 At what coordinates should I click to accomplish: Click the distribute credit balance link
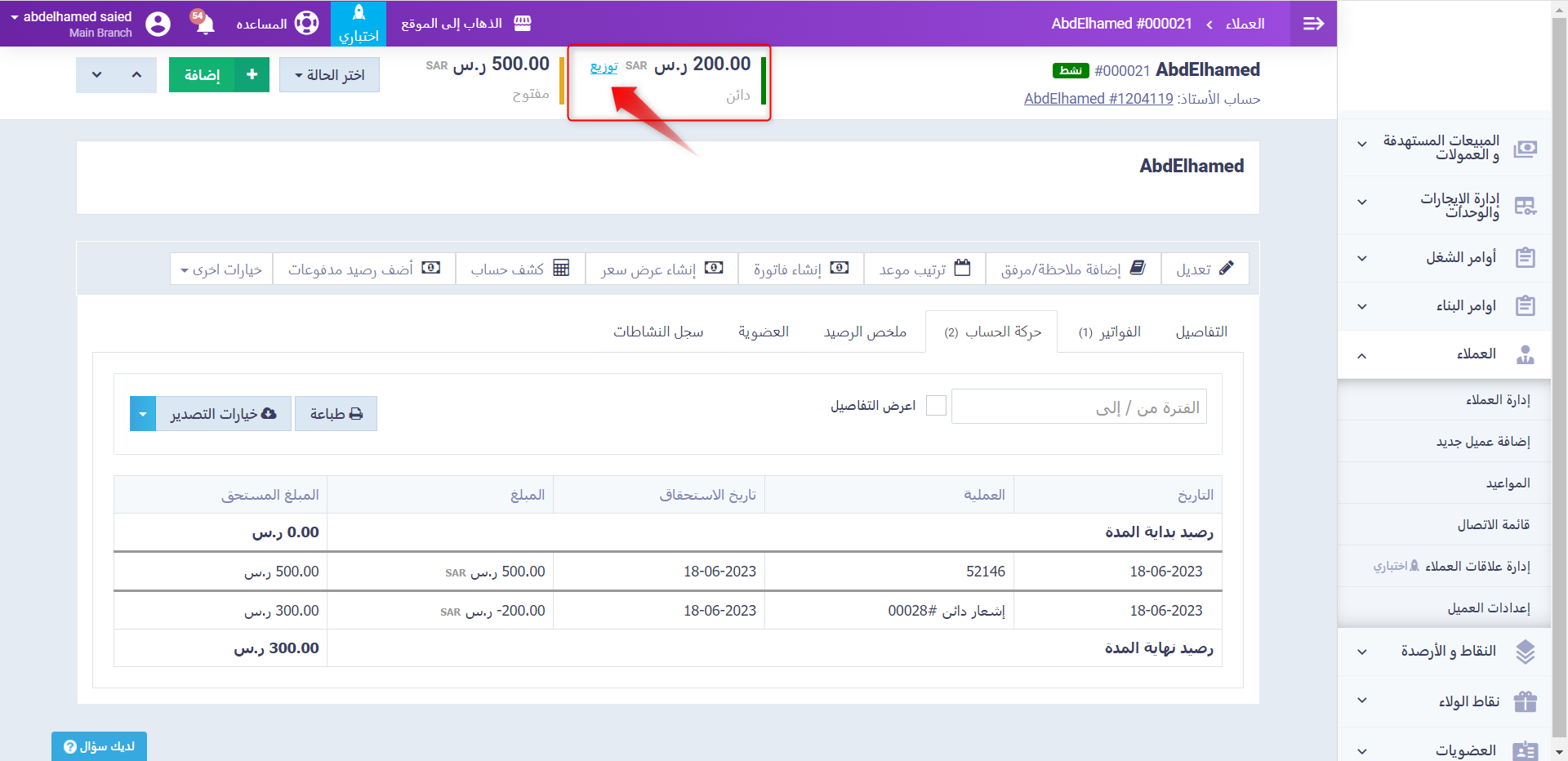[604, 67]
